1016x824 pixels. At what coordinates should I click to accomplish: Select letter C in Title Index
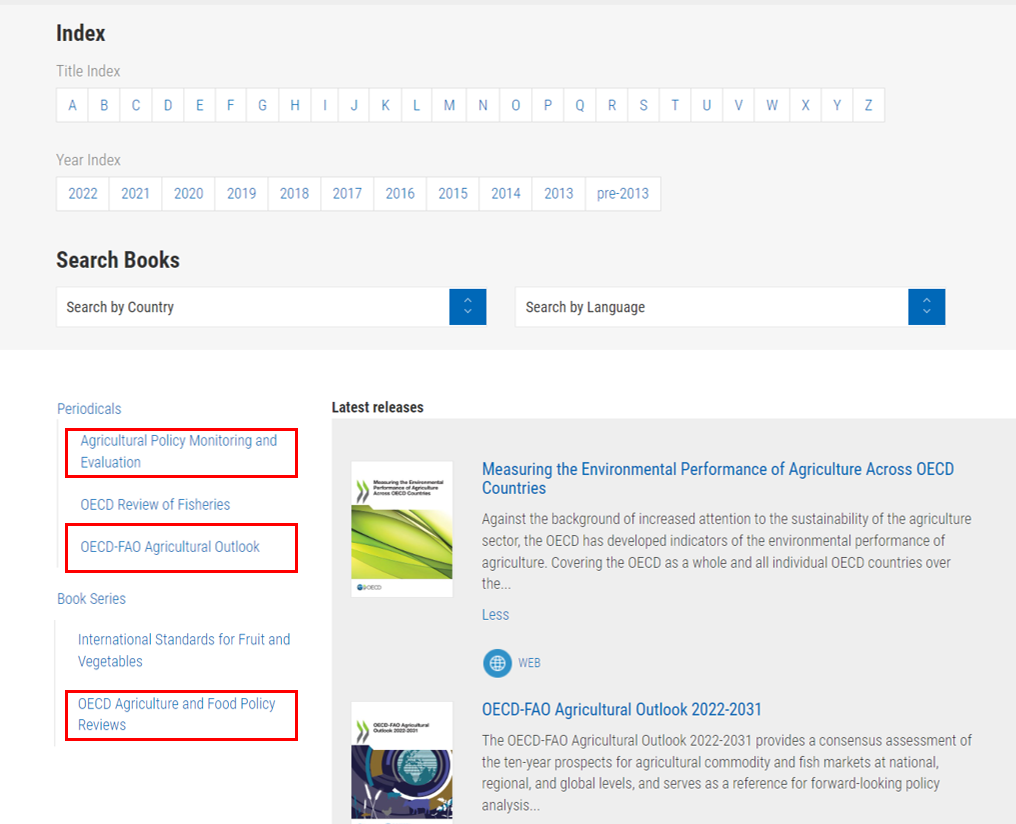pos(136,105)
